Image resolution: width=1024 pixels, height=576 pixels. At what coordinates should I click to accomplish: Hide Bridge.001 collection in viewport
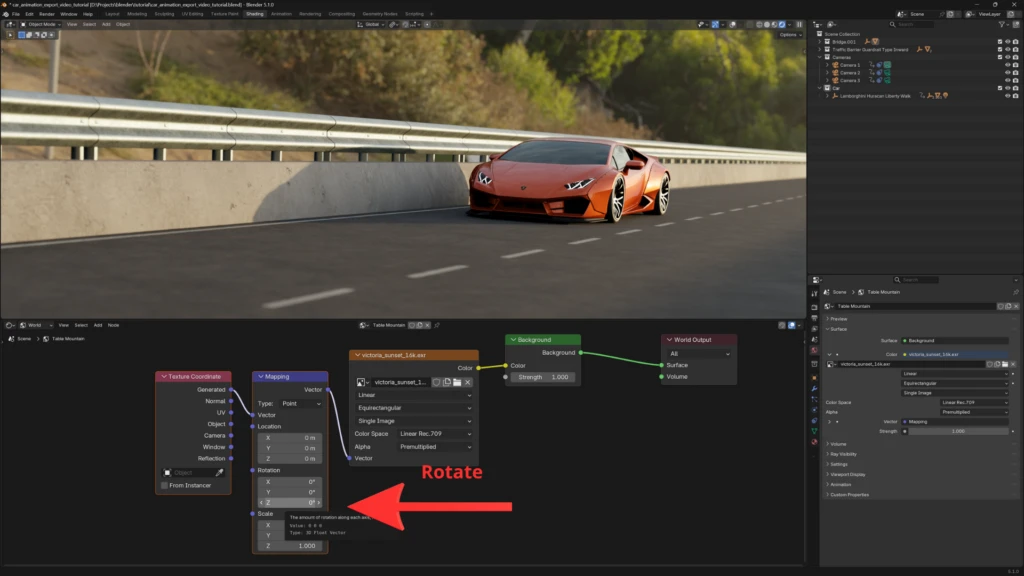point(1008,42)
